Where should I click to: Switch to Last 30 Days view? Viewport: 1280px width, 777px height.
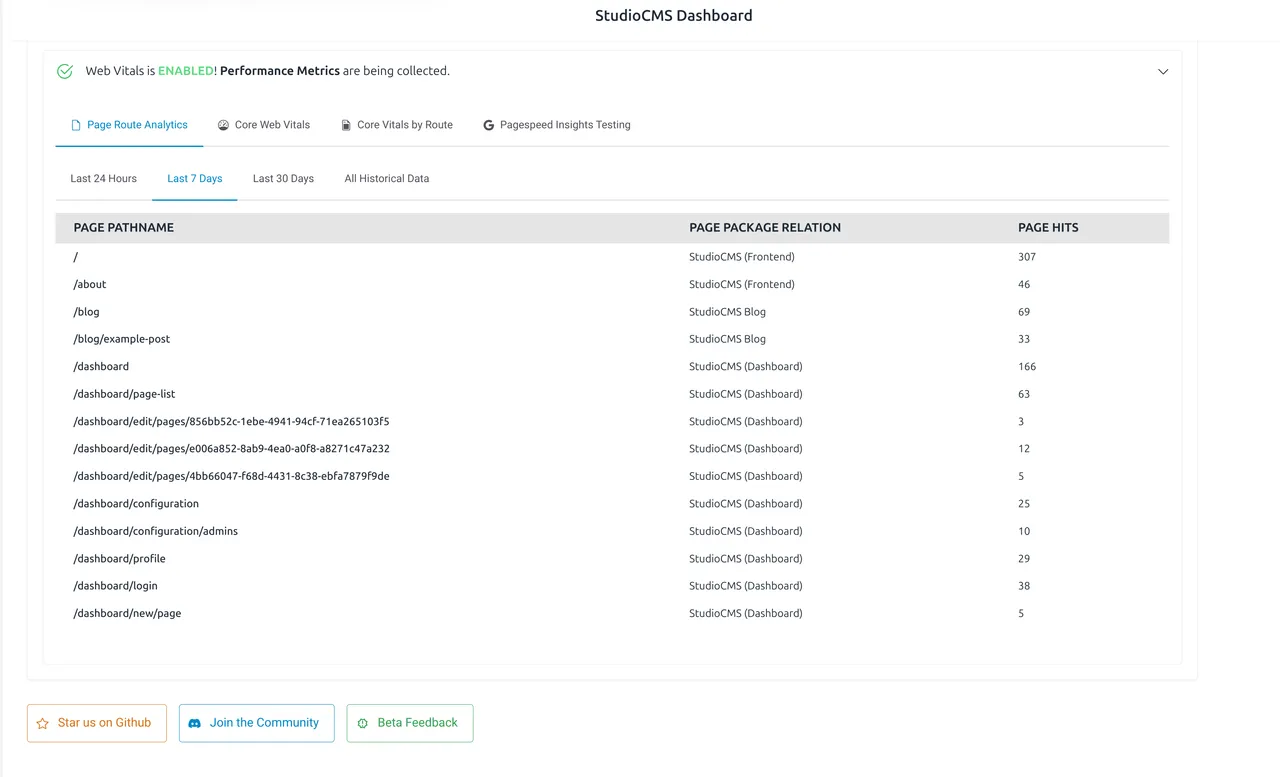click(283, 179)
